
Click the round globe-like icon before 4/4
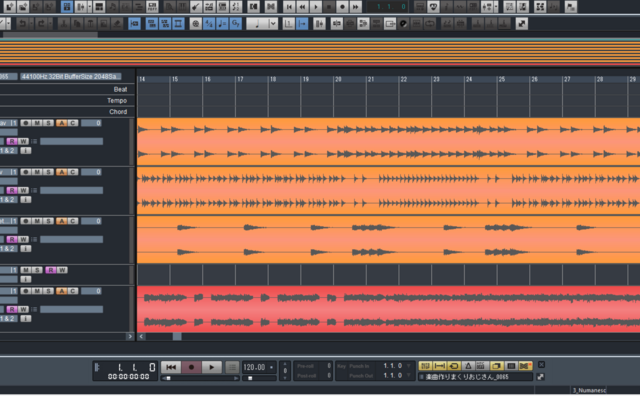point(196,24)
